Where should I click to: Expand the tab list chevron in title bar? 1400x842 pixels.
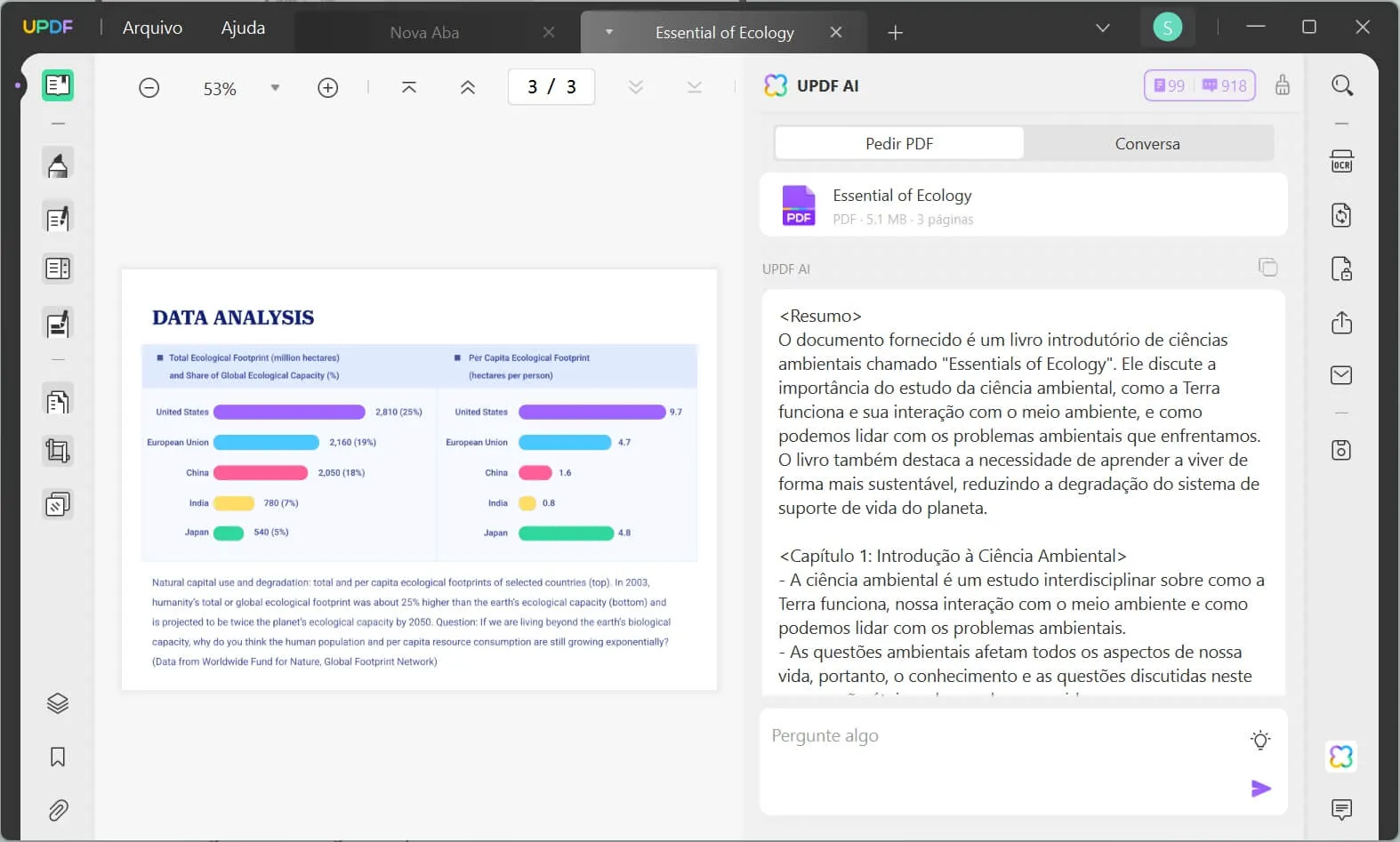pyautogui.click(x=1103, y=28)
